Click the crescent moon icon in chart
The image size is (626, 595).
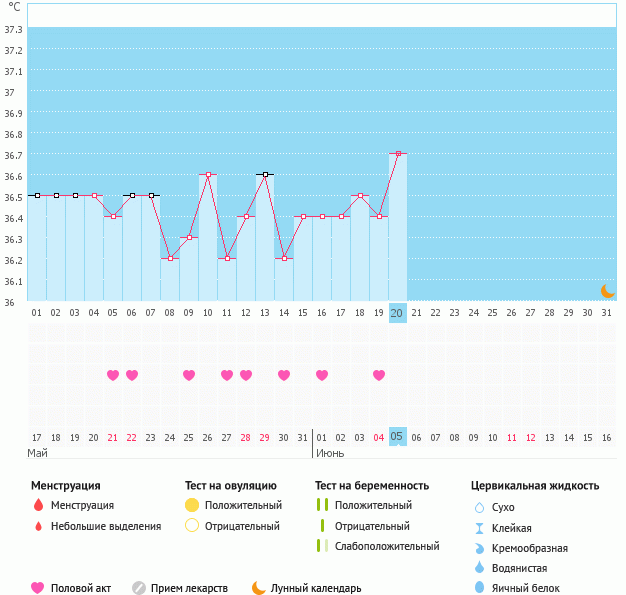pos(607,290)
